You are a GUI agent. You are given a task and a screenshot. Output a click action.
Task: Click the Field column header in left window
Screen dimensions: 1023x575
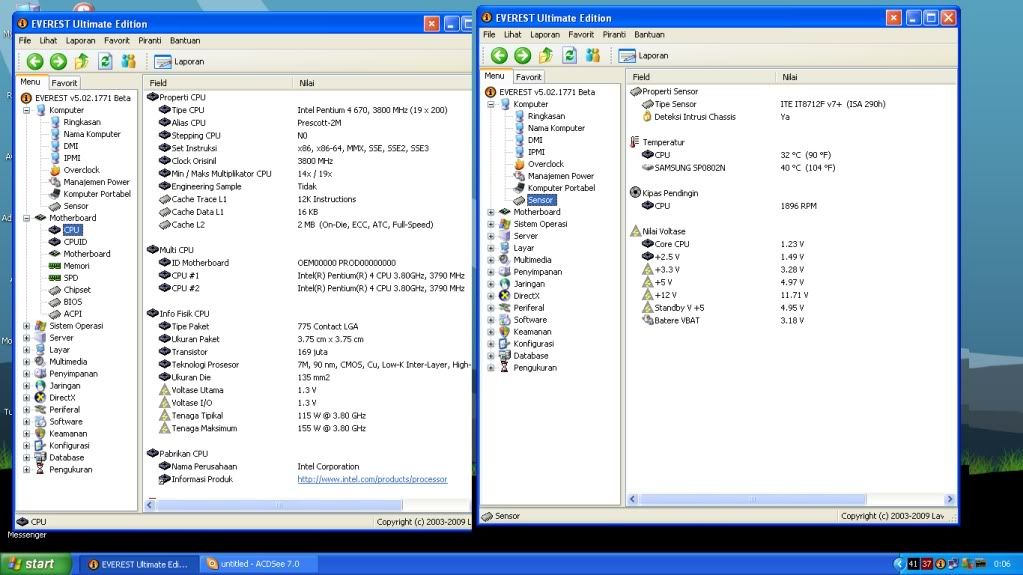(218, 83)
